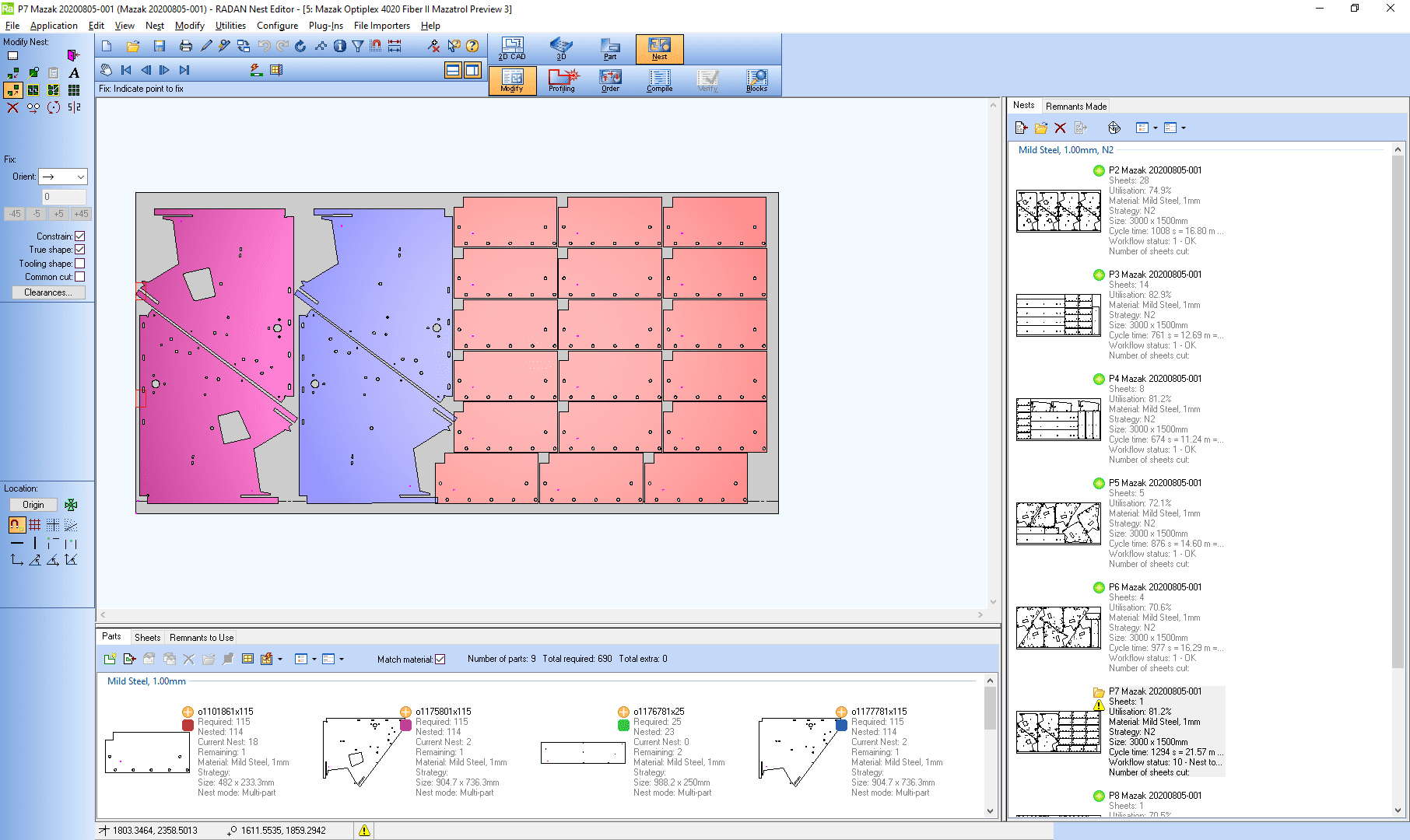Open the Orient dropdown
Screen dimensions: 1410x840
tap(81, 177)
